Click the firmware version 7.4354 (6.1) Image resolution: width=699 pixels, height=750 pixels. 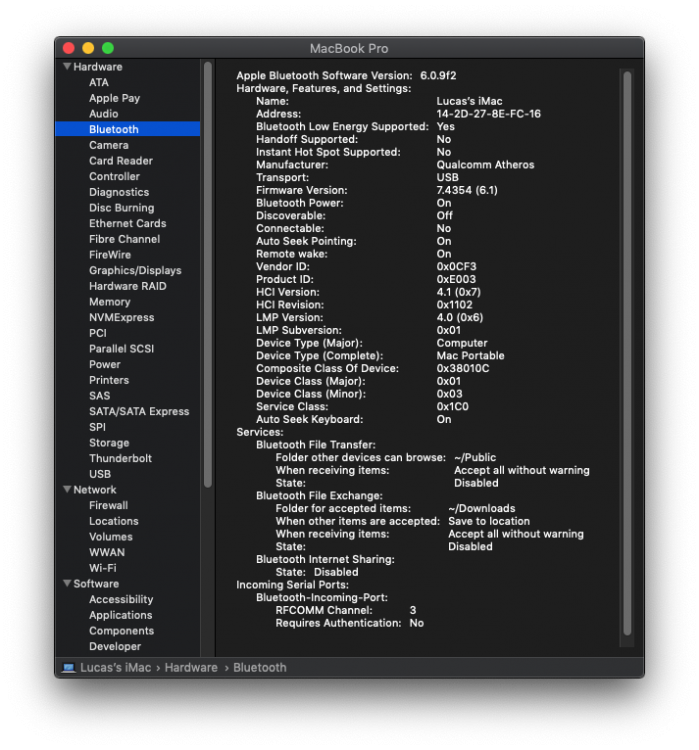click(467, 190)
